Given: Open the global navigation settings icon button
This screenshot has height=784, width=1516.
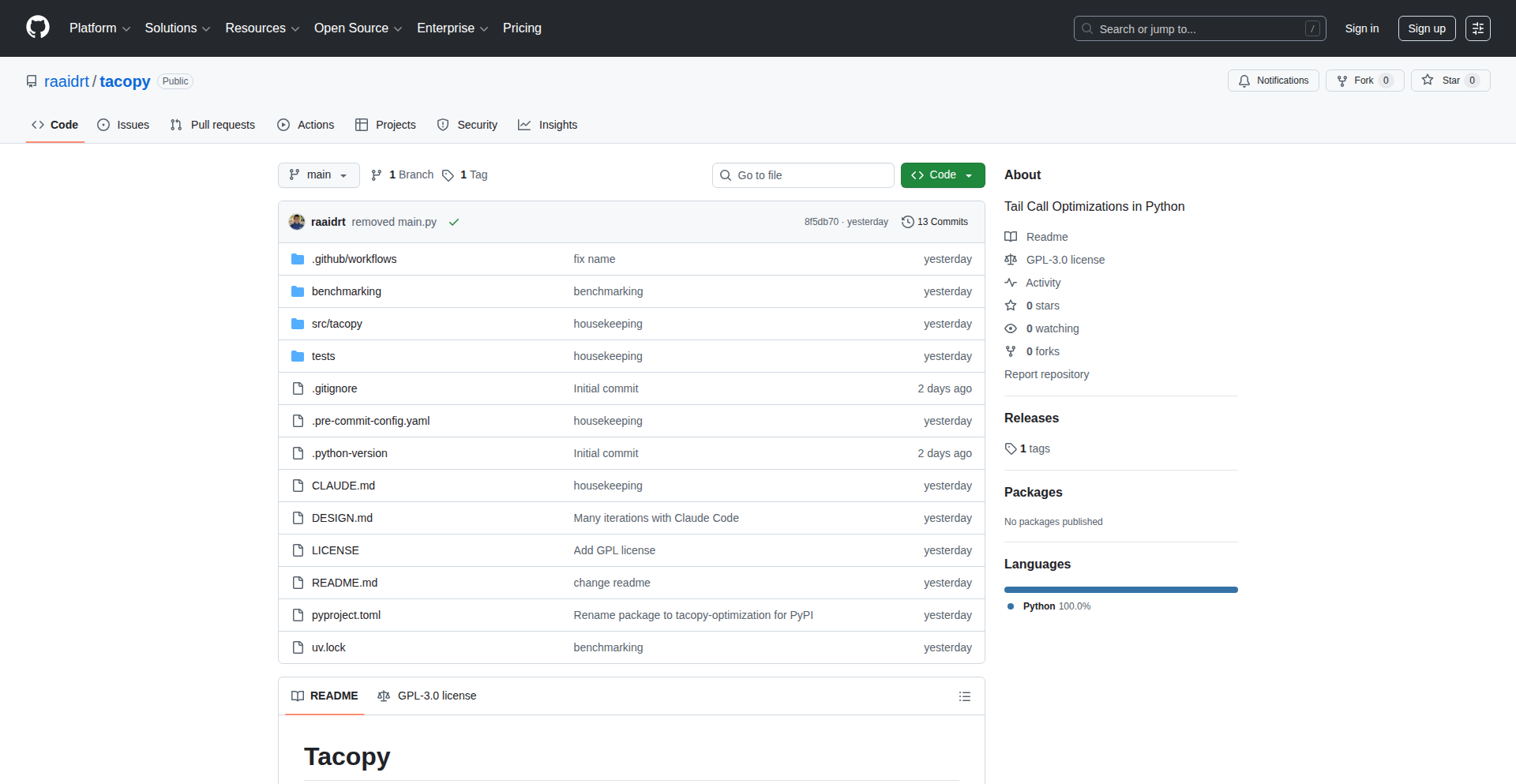Looking at the screenshot, I should [1477, 28].
